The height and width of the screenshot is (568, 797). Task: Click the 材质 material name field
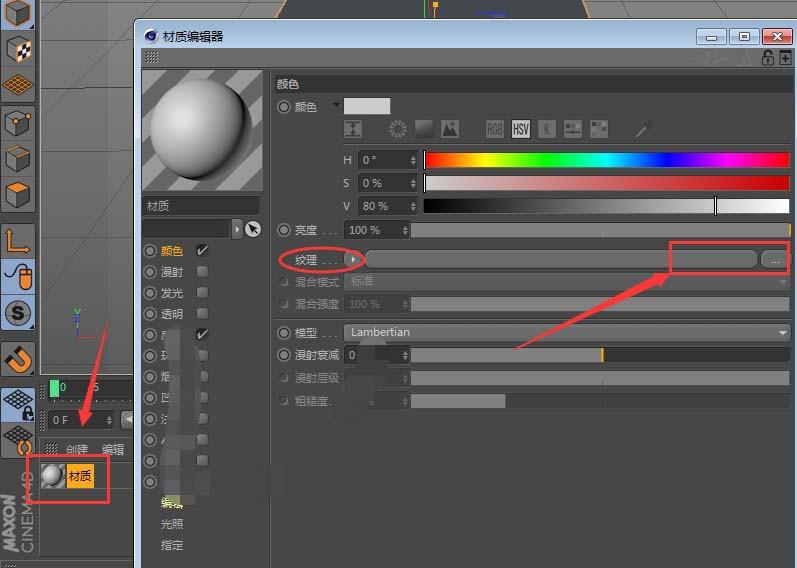201,206
